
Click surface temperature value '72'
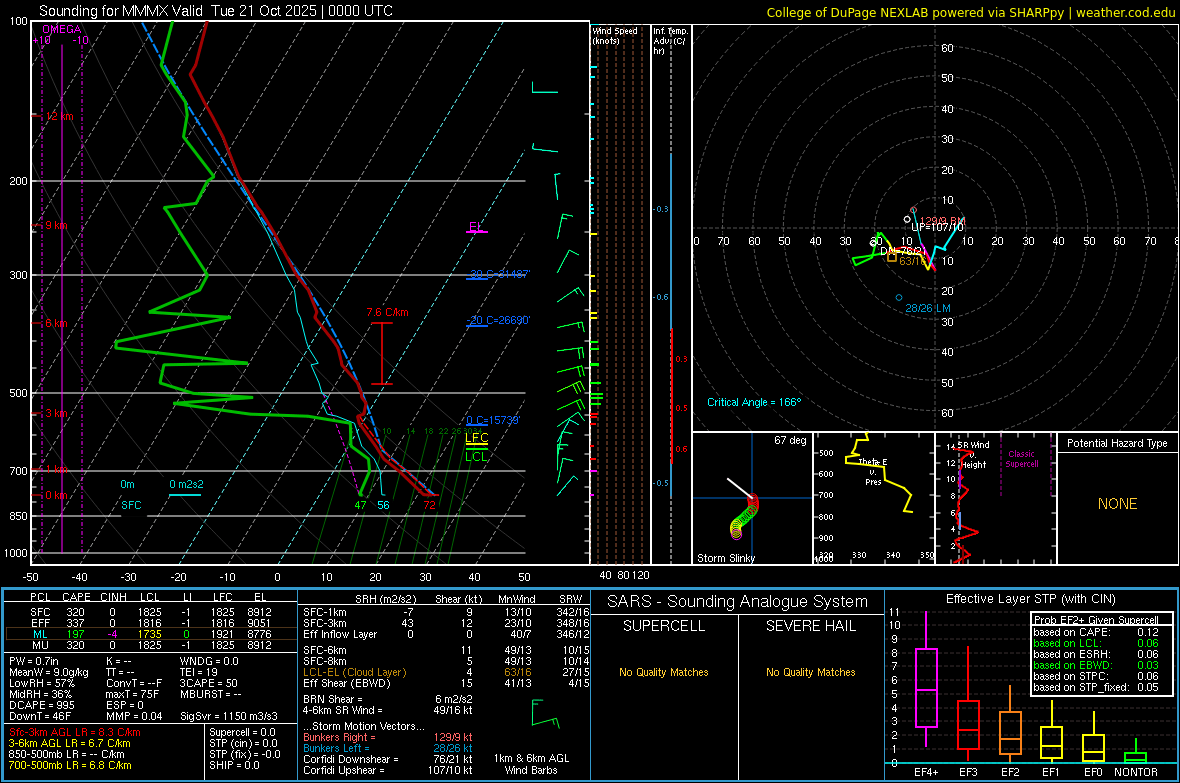(x=429, y=505)
